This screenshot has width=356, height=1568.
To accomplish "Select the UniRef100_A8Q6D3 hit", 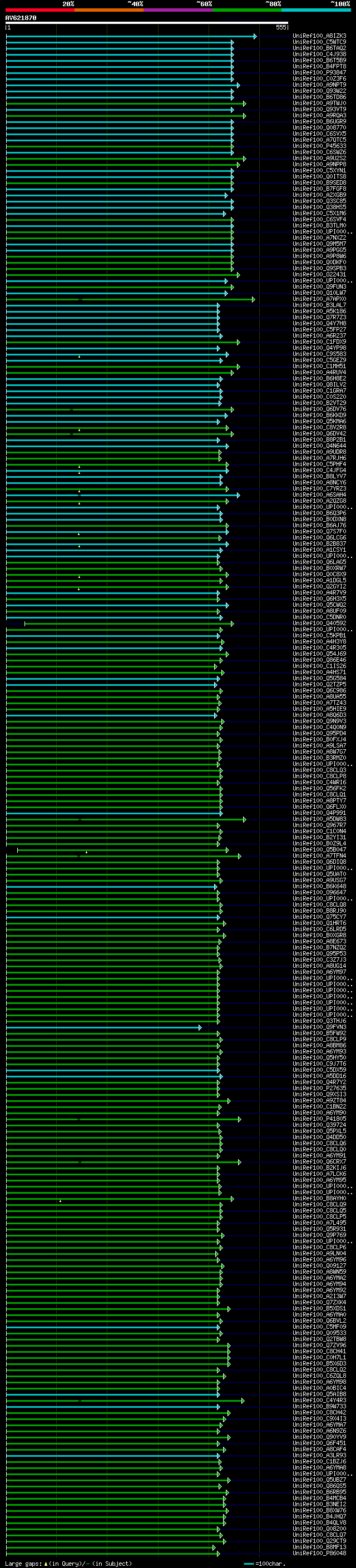I will click(x=319, y=715).
